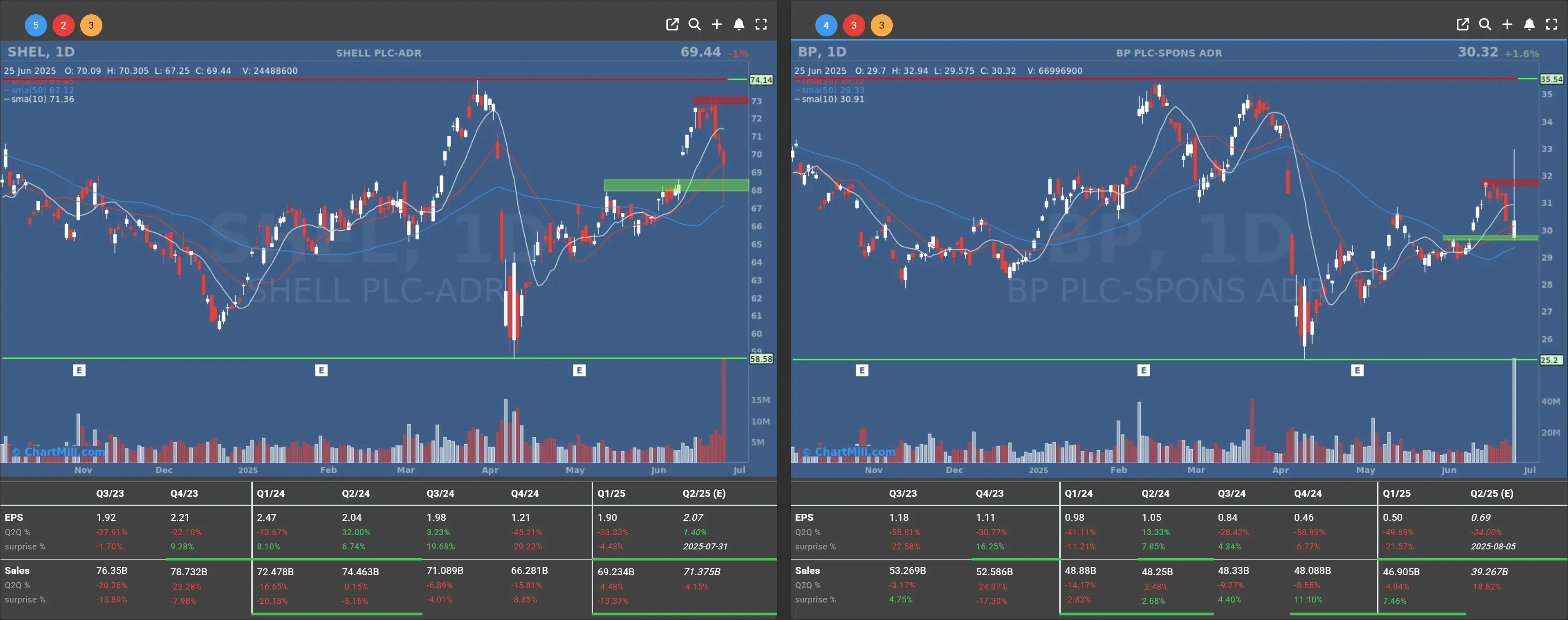Screen dimensions: 1568x620
Task: Click the green support zone on BP chart
Action: [1490, 238]
